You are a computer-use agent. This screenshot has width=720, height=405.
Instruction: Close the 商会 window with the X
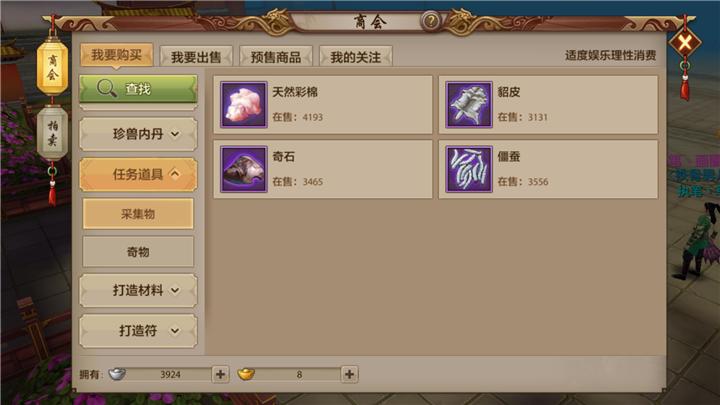685,44
